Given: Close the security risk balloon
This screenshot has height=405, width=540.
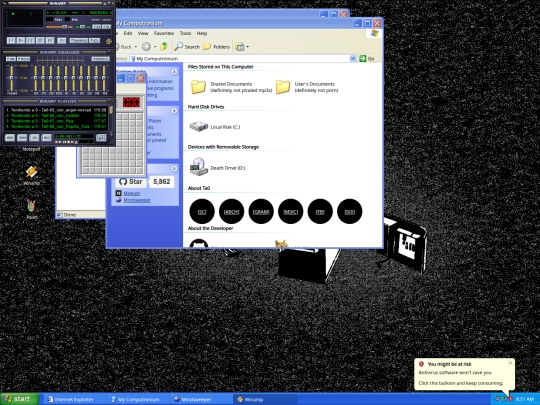Looking at the screenshot, I should 510,363.
